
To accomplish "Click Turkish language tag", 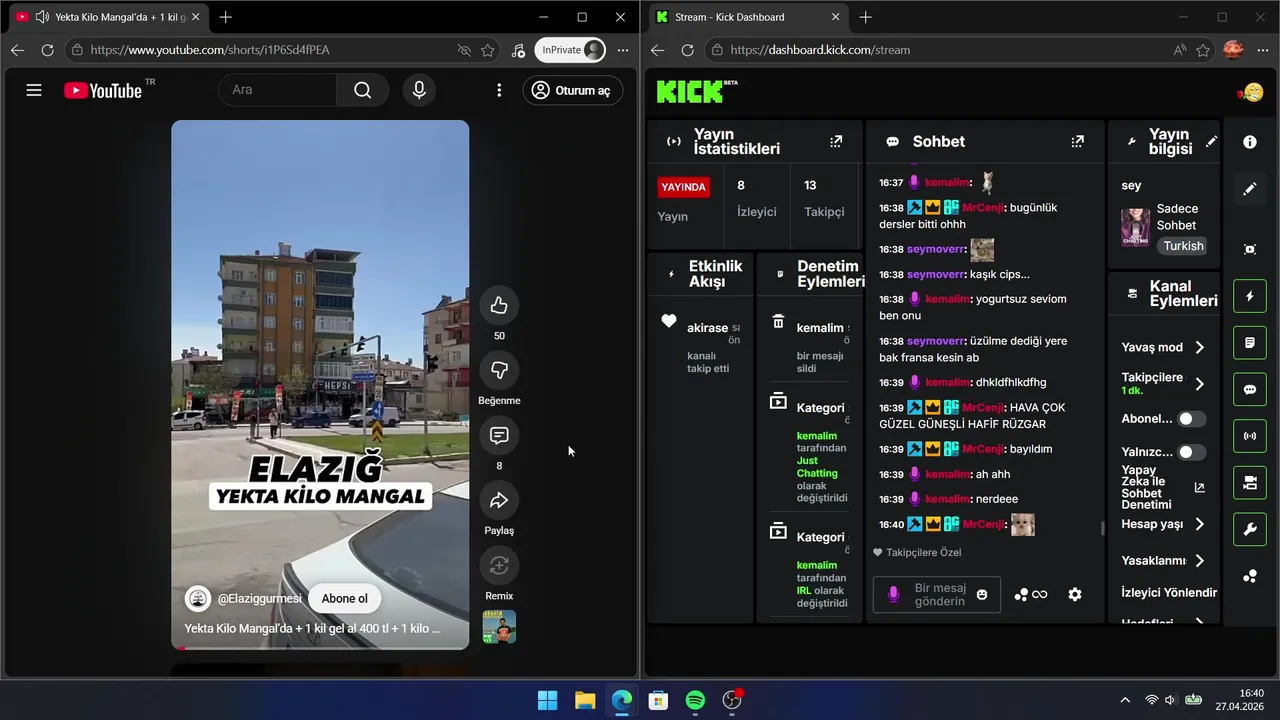I will 1184,246.
